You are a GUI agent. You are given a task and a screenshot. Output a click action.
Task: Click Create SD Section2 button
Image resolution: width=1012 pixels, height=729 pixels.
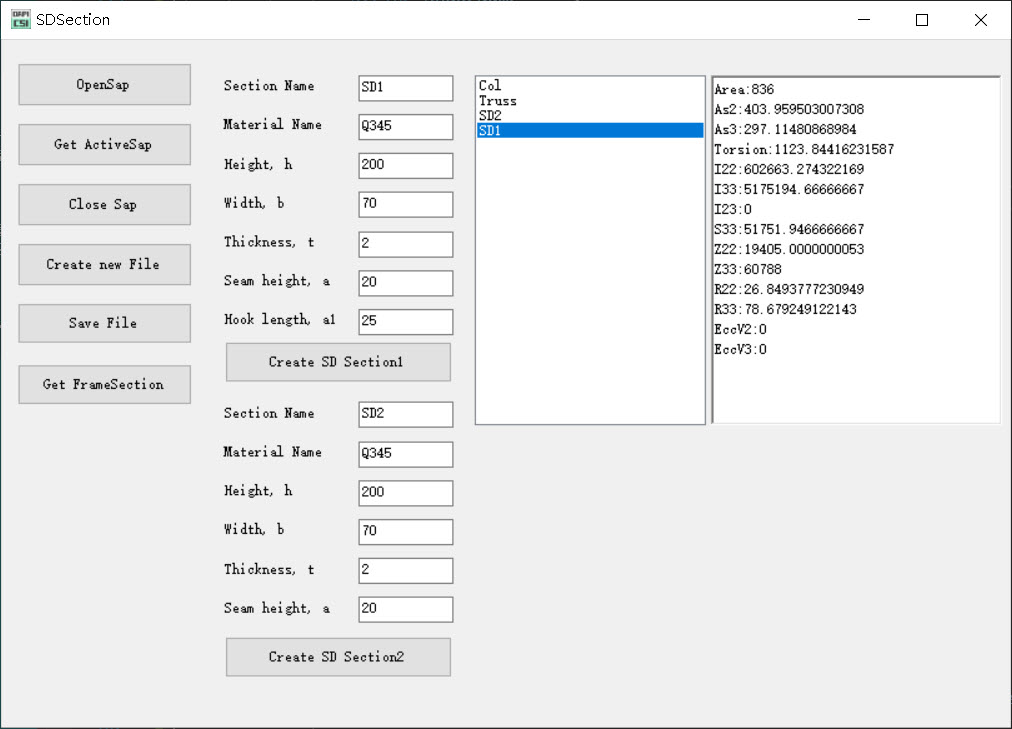(x=338, y=657)
